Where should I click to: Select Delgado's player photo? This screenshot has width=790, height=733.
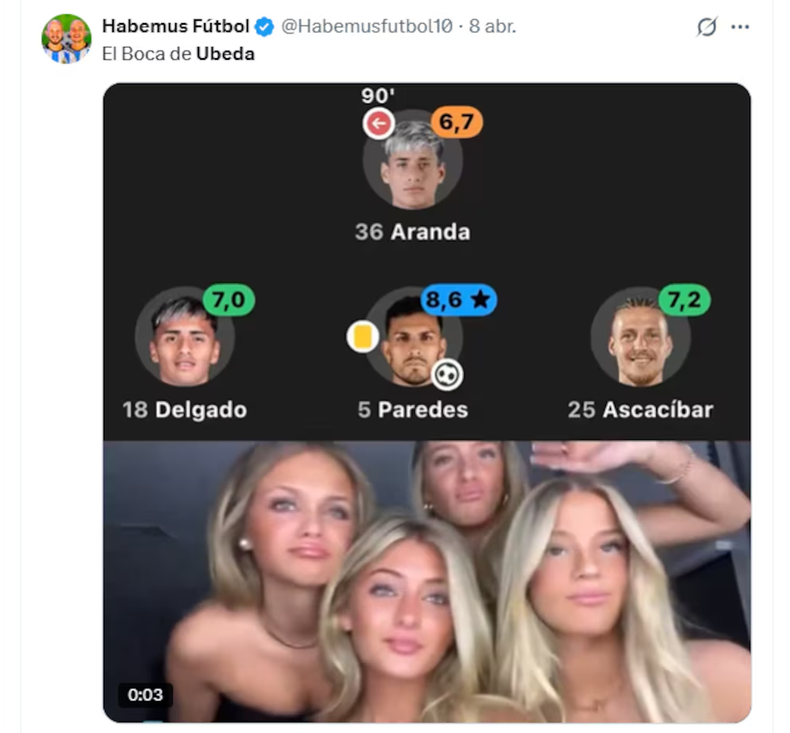pyautogui.click(x=185, y=341)
